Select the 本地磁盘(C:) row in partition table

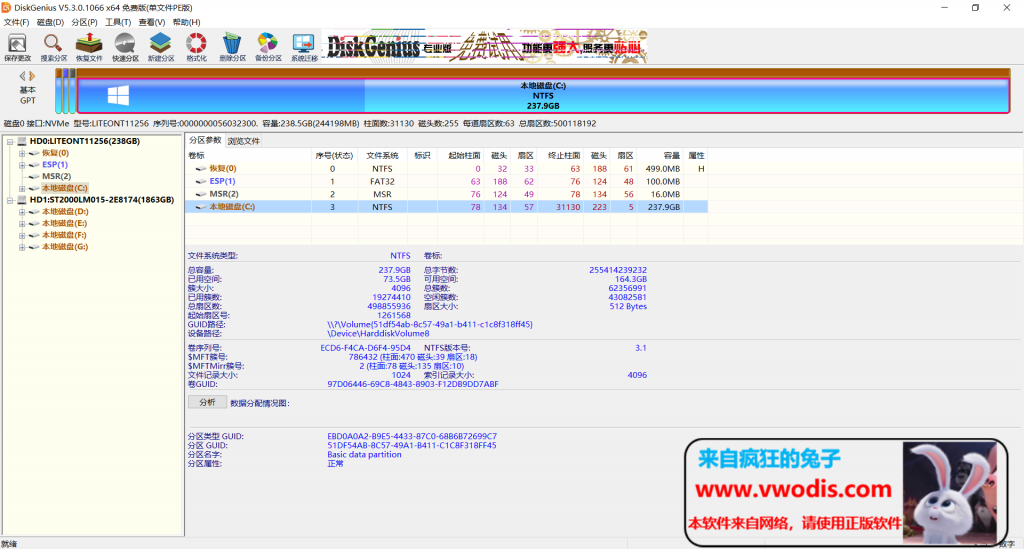(446, 207)
